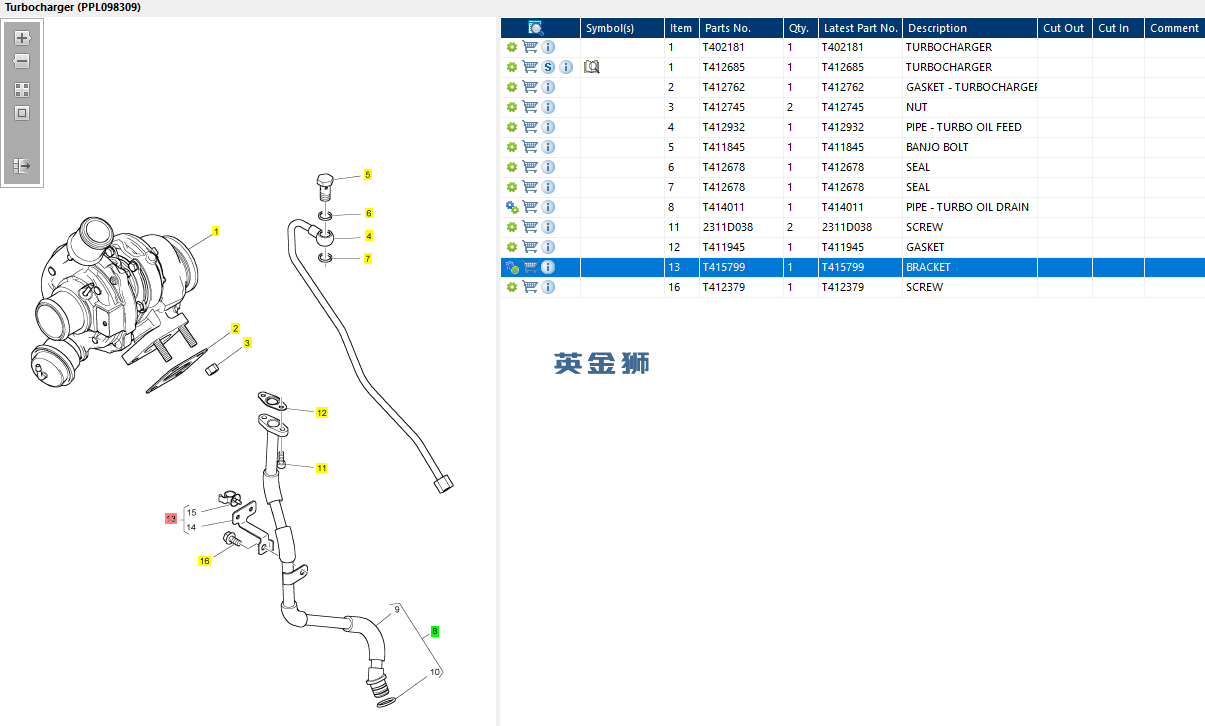Add the T412685 turbocharger to cart
The image size is (1205, 726).
[x=530, y=67]
